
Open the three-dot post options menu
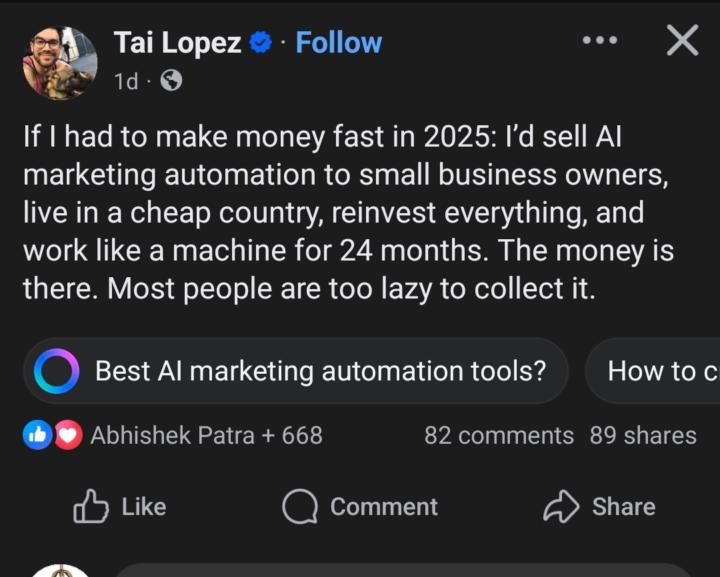coord(599,41)
